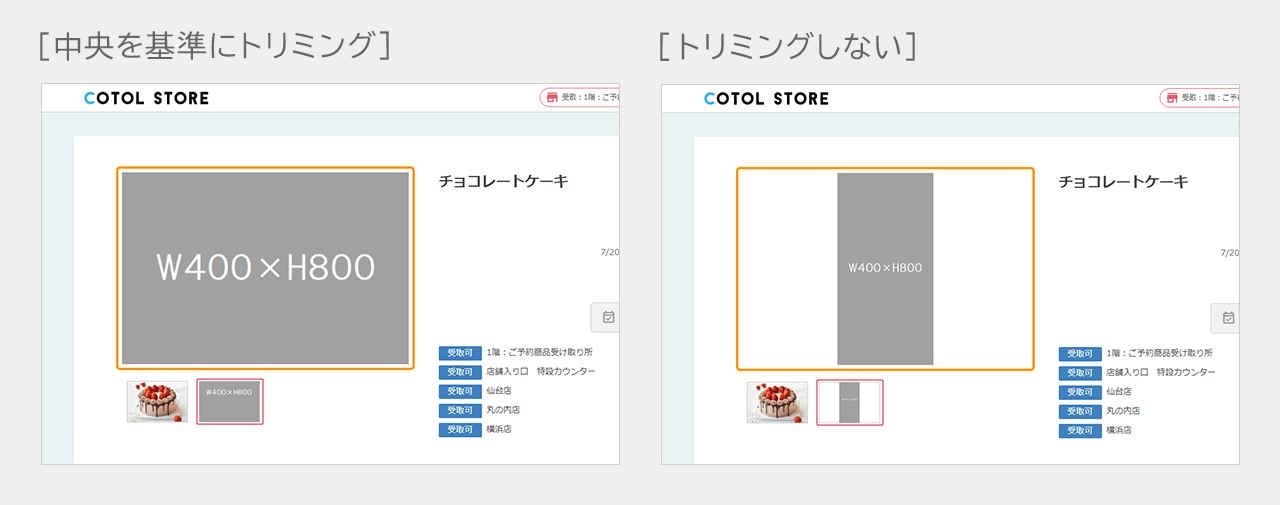This screenshot has width=1280, height=505.
Task: Click 受取可 badge beside 仙台店 on the right
Action: coord(1080,392)
